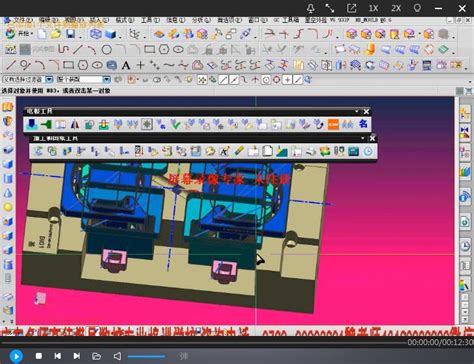The height and width of the screenshot is (364, 474).
Task: Click the clock icon in second floating toolbar
Action: [x=368, y=151]
